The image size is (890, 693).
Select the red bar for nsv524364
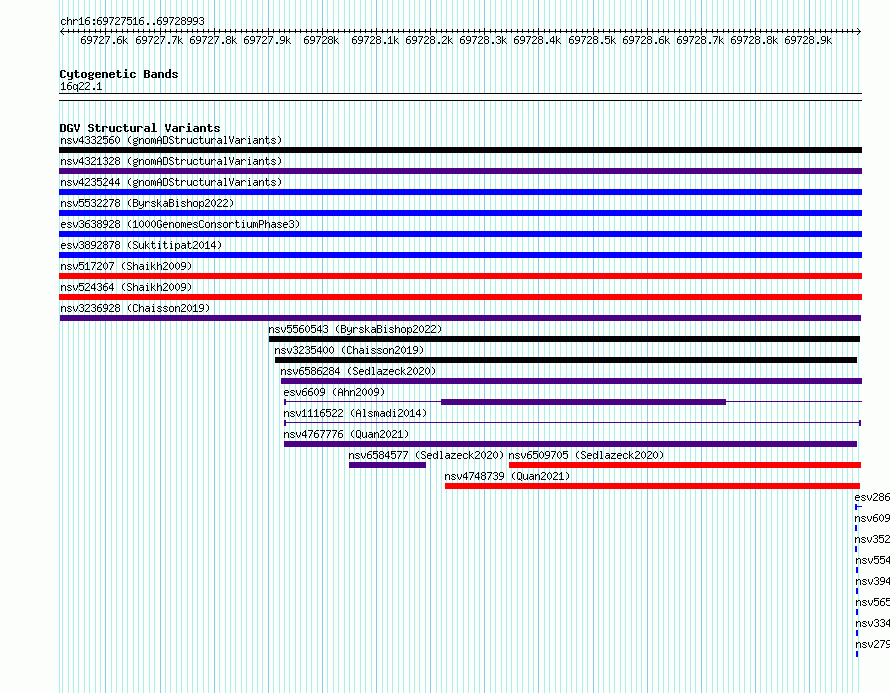(460, 297)
